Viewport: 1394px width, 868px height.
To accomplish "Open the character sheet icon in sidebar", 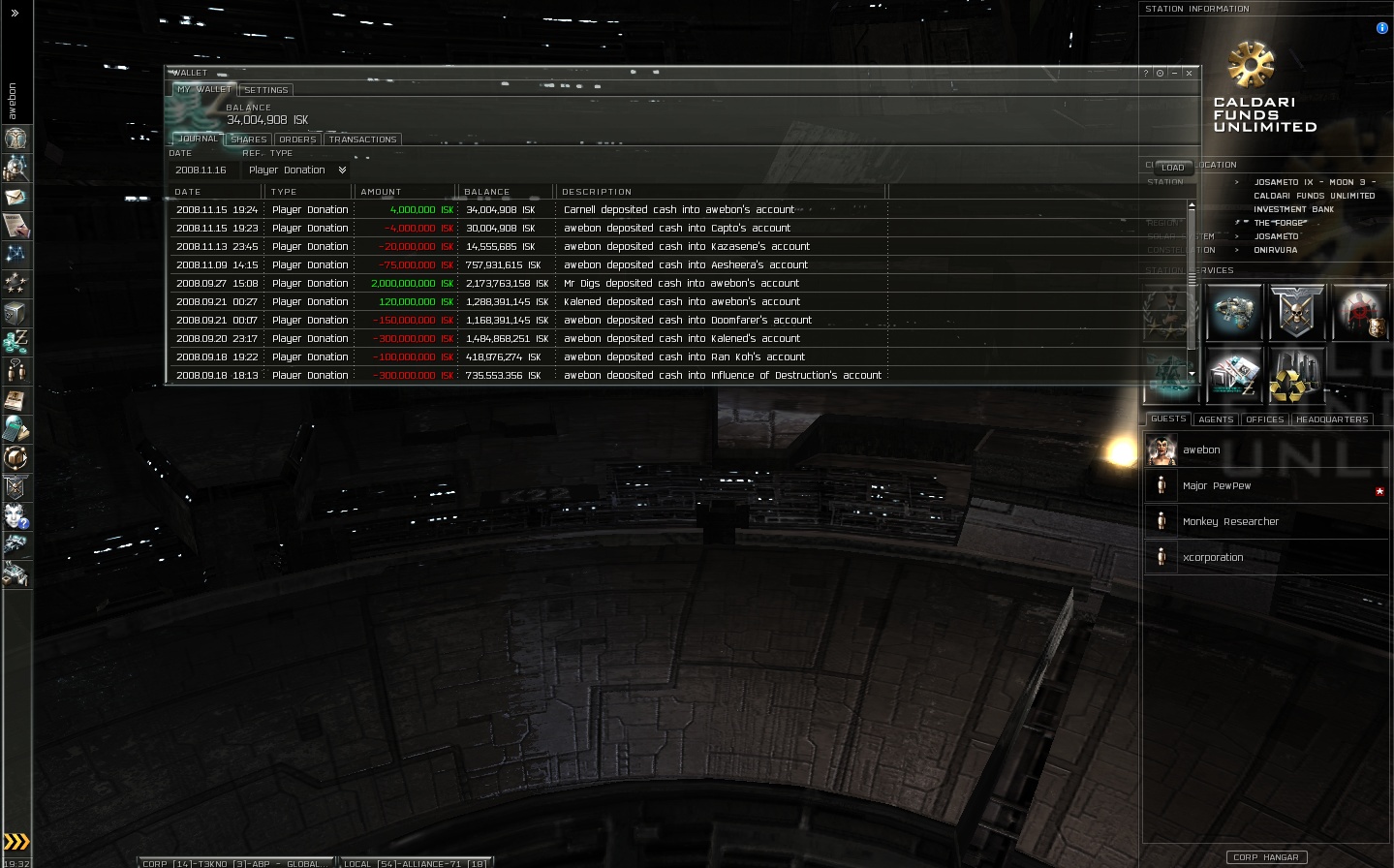I will click(x=15, y=139).
